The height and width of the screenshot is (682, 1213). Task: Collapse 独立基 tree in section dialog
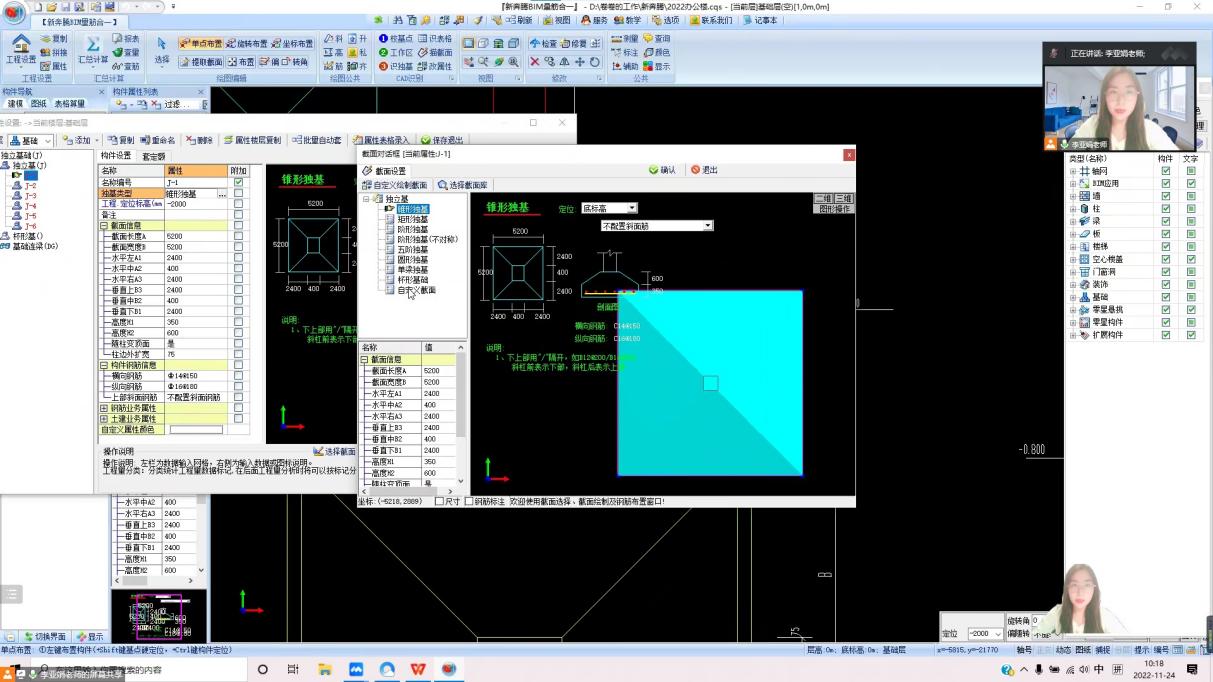(366, 199)
